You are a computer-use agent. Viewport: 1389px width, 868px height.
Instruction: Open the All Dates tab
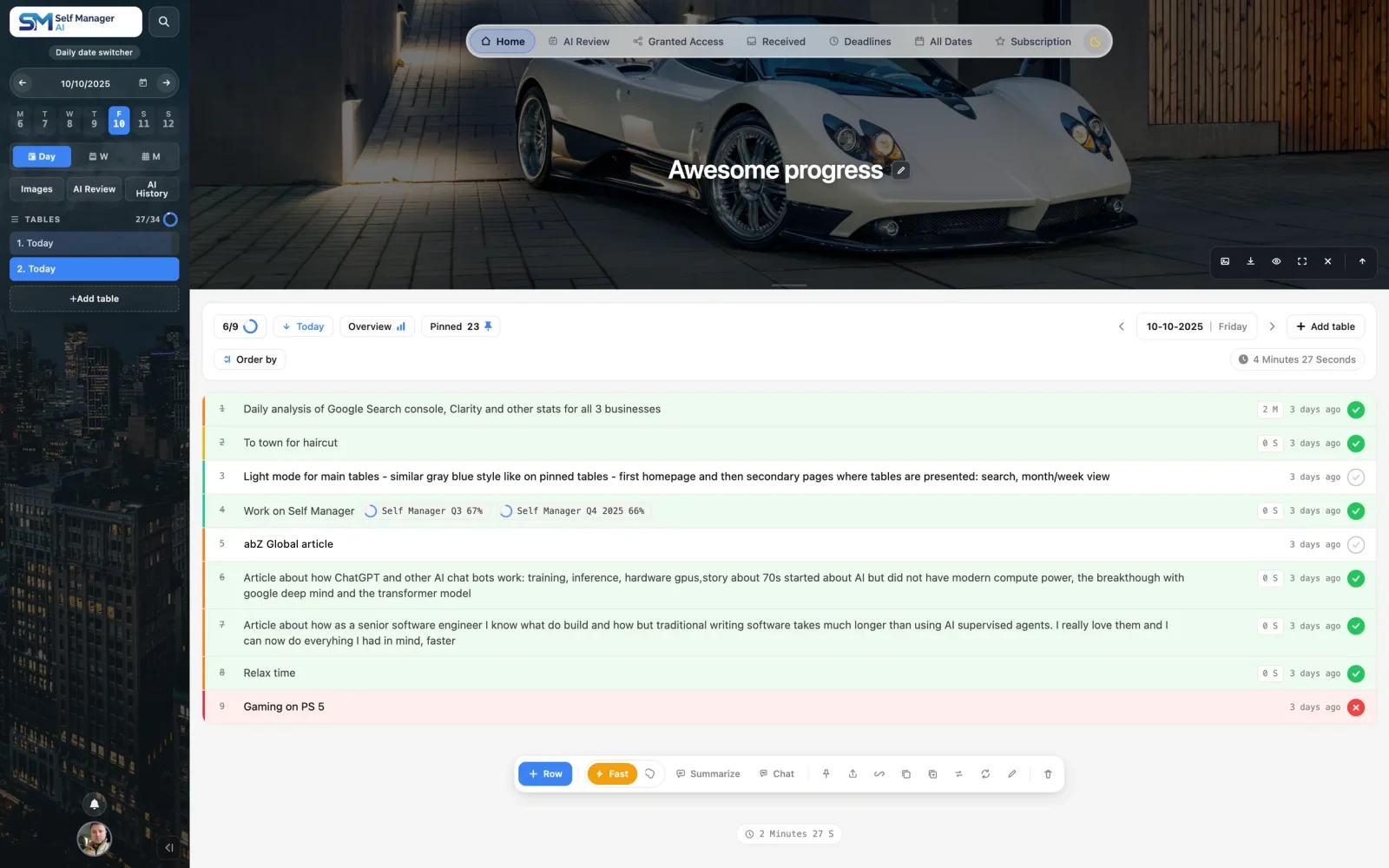[943, 42]
